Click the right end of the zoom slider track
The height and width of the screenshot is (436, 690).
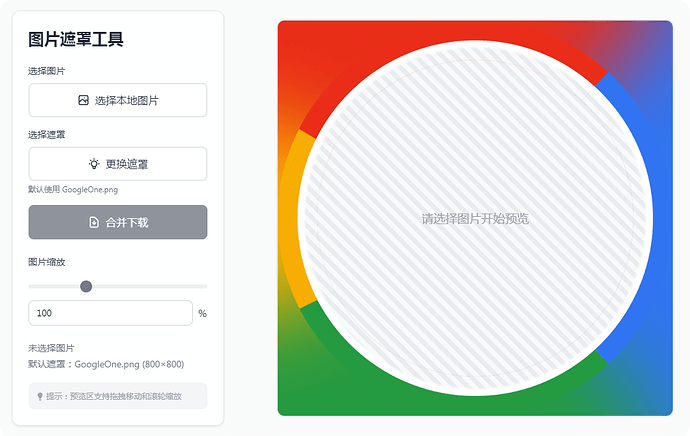[x=205, y=286]
